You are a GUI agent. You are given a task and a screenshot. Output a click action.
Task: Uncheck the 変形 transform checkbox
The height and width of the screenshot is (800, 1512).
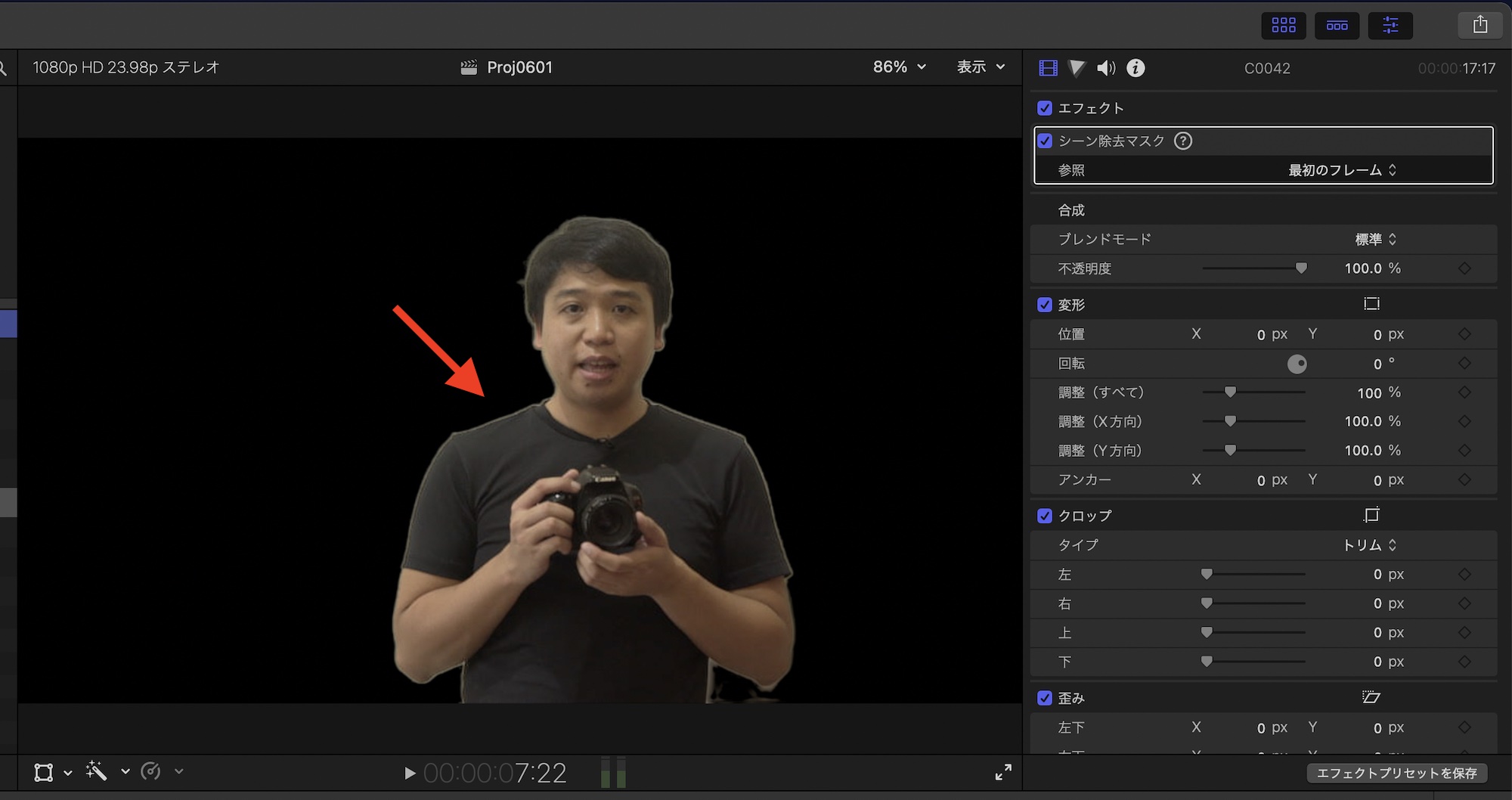click(x=1045, y=305)
